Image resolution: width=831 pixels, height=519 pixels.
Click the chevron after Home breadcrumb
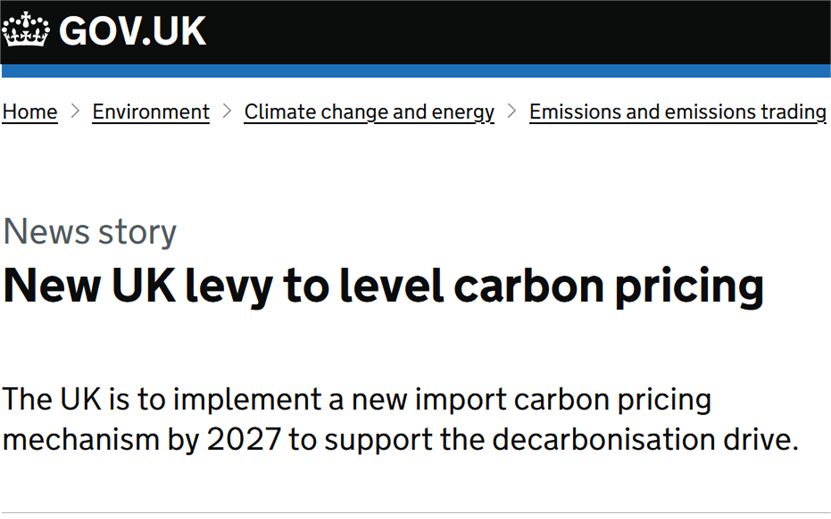pyautogui.click(x=75, y=111)
